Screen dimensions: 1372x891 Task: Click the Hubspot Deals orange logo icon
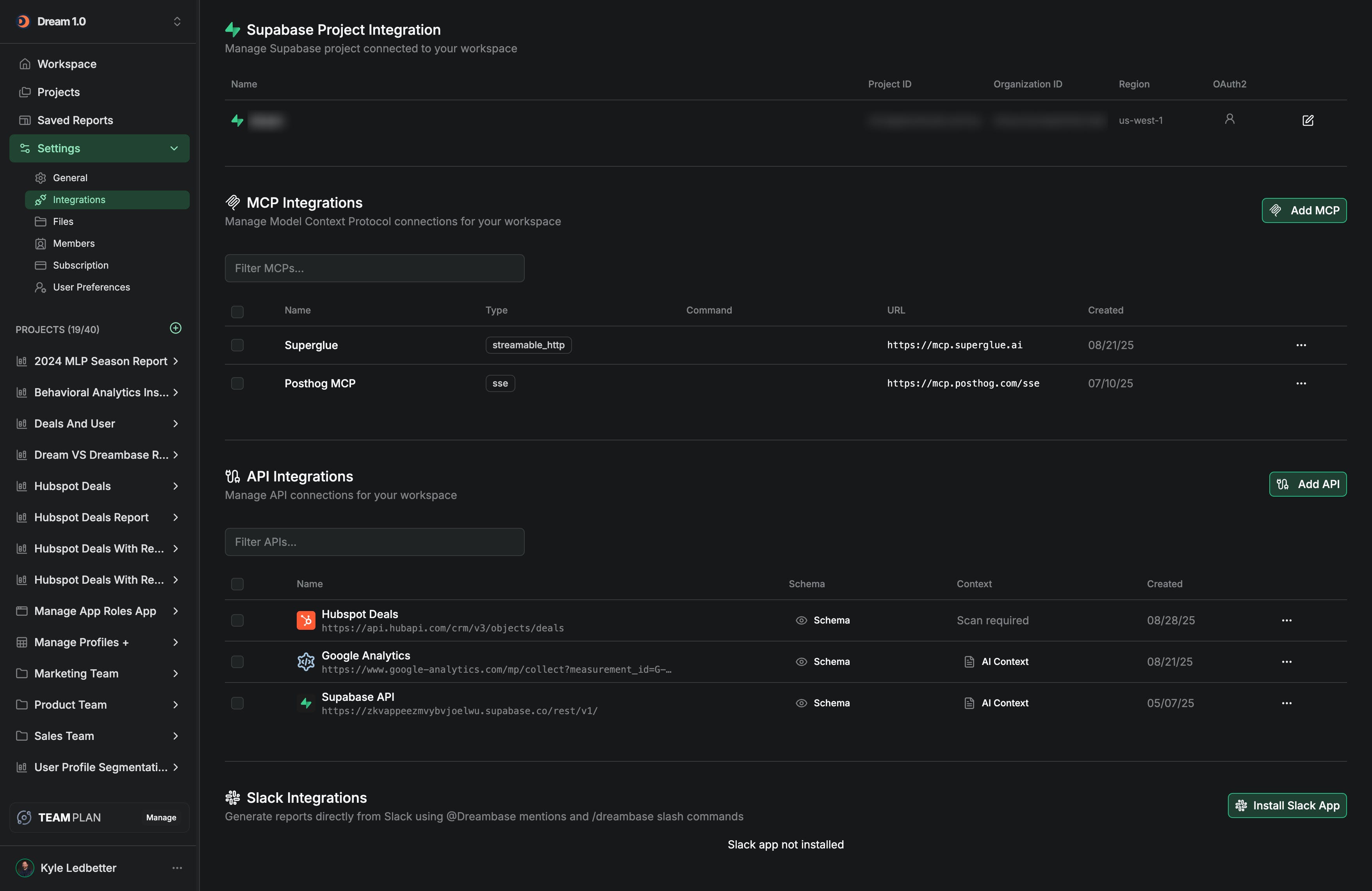306,621
